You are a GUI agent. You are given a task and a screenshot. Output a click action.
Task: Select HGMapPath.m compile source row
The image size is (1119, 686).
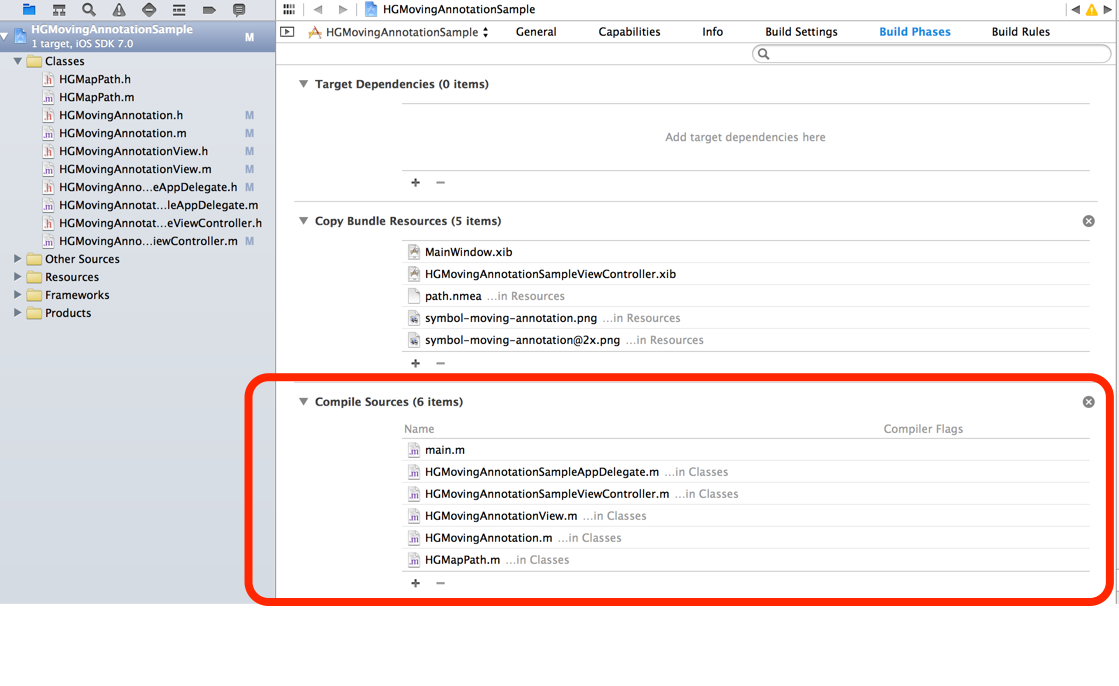point(746,560)
